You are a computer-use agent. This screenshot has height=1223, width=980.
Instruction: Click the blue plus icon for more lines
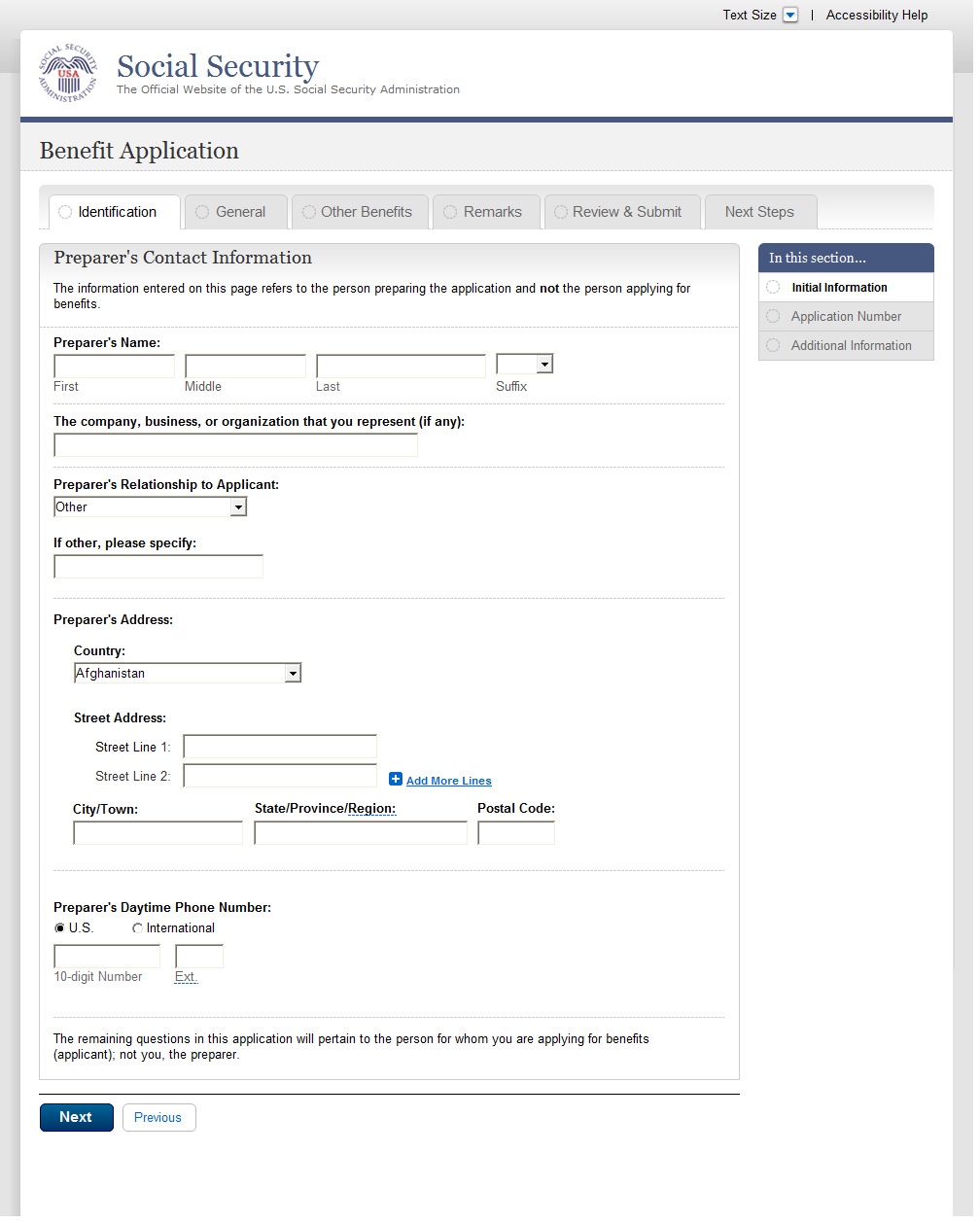(396, 779)
